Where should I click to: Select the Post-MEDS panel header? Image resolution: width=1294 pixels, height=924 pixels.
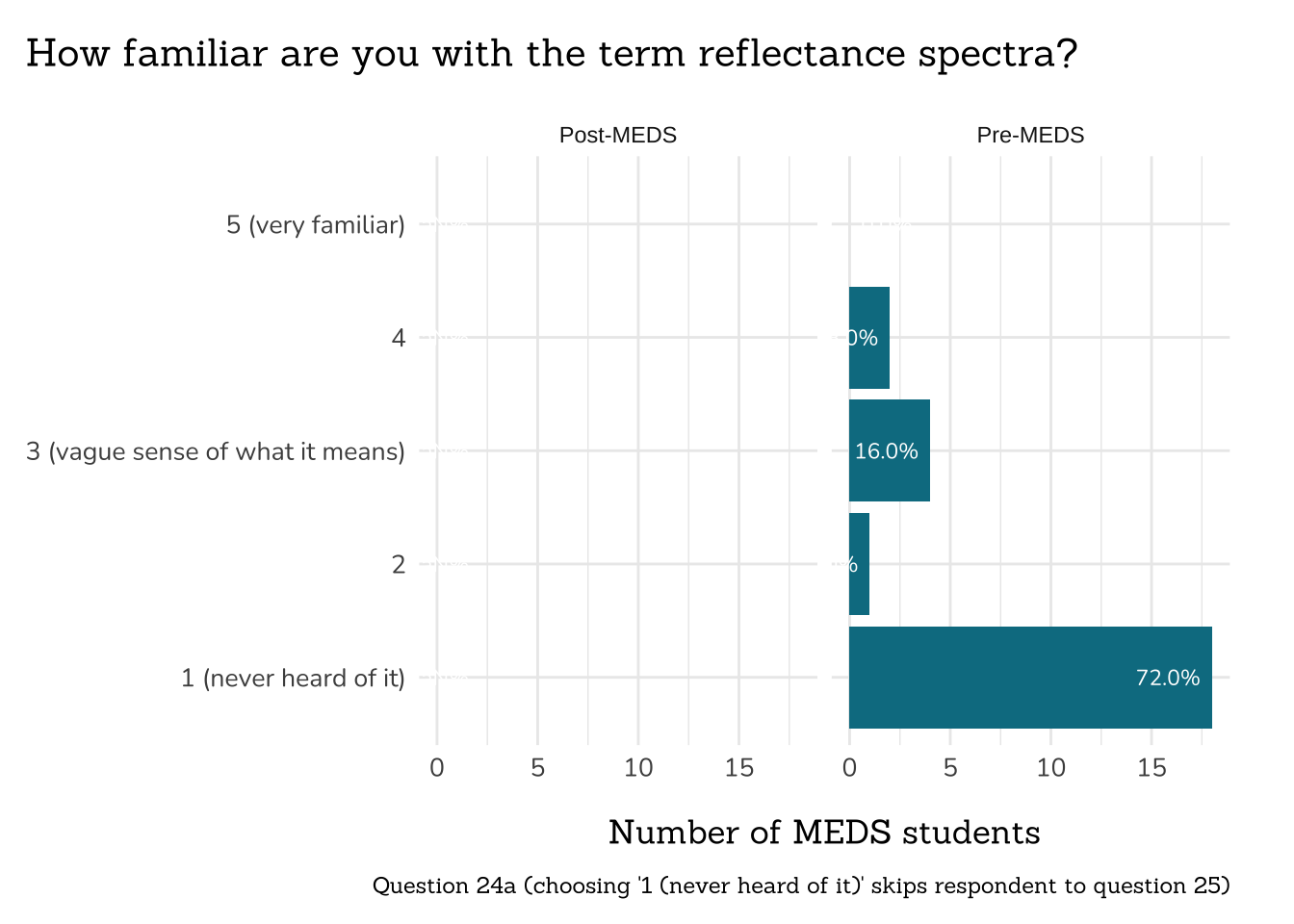tap(617, 136)
